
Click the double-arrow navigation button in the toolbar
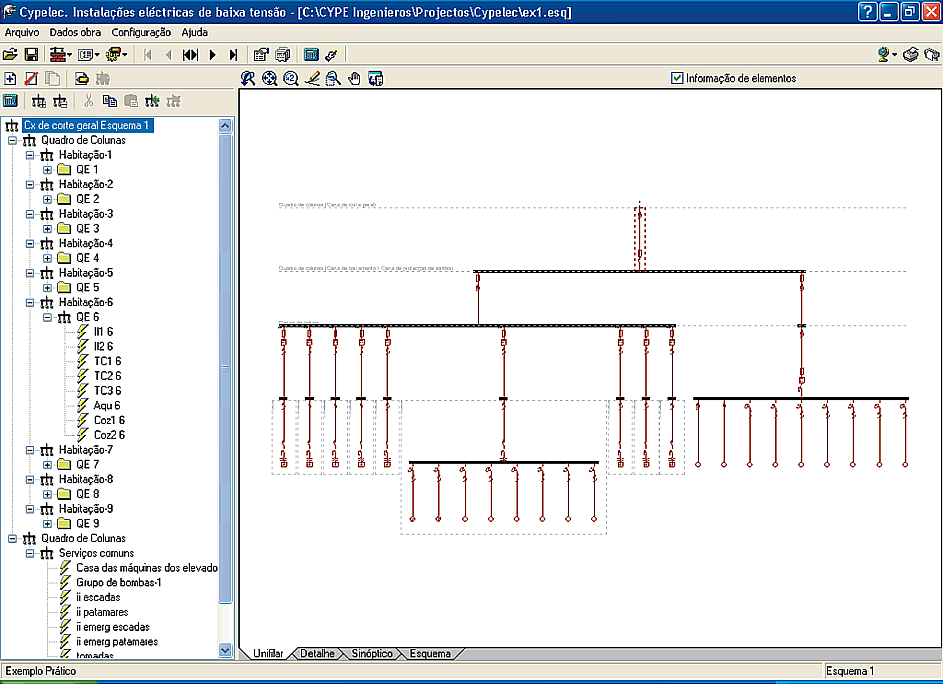coord(191,55)
